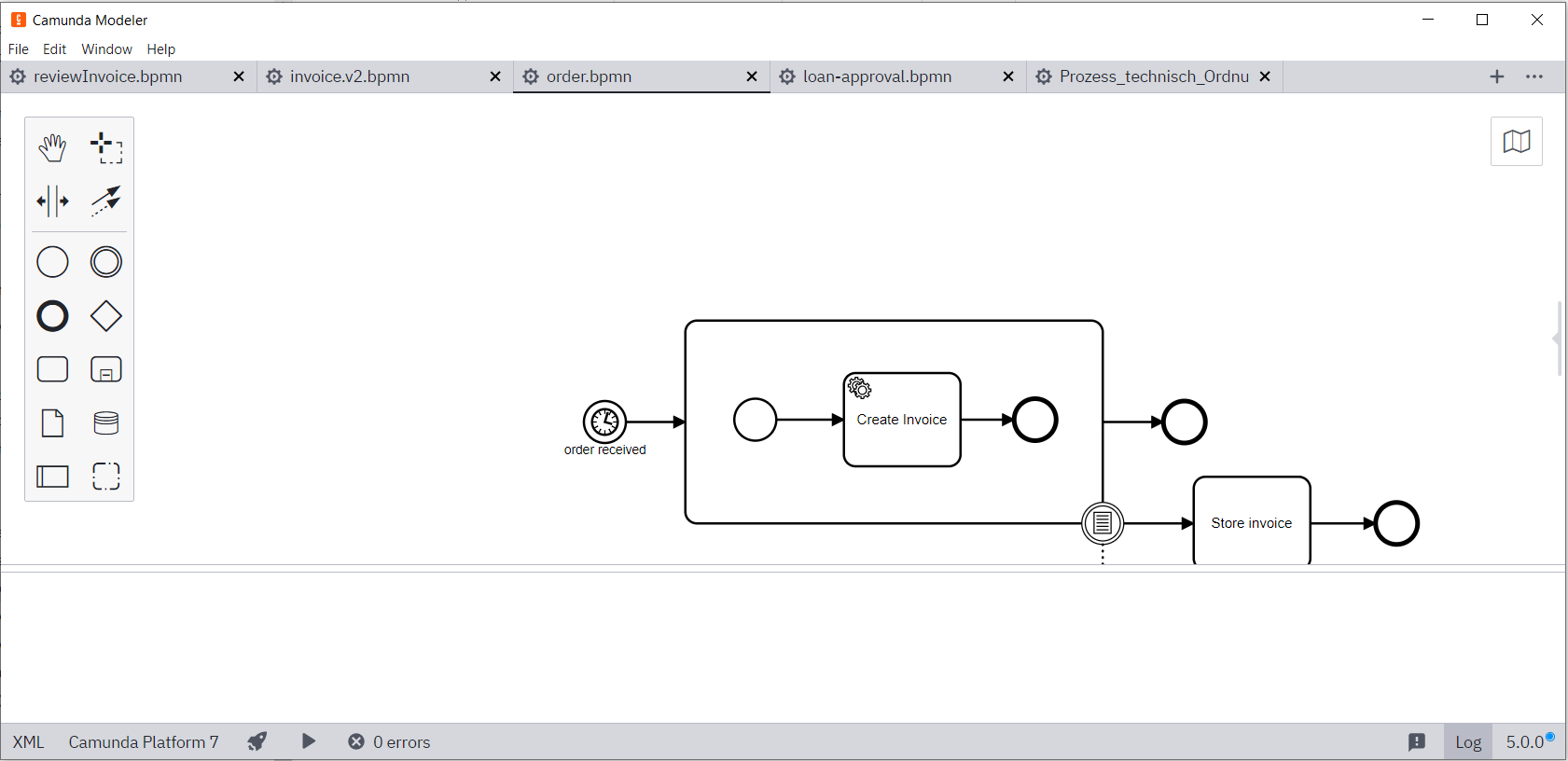
Task: Open the tab overflow menu (three dots)
Action: pos(1533,76)
